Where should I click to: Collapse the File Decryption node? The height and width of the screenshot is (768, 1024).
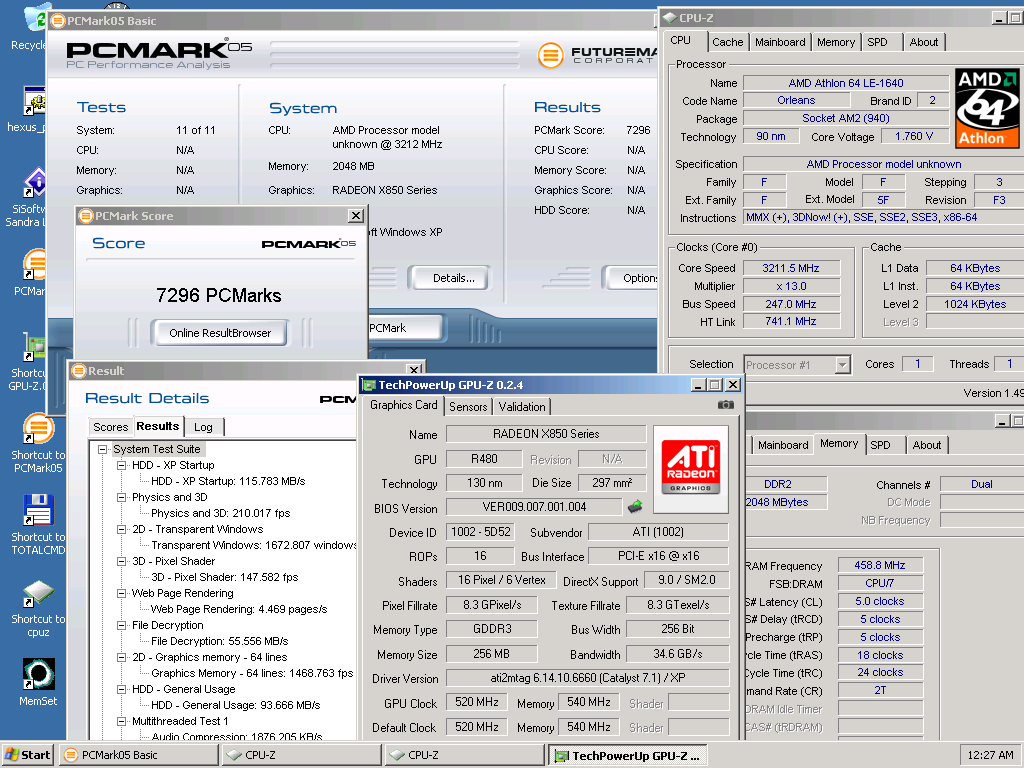point(121,625)
